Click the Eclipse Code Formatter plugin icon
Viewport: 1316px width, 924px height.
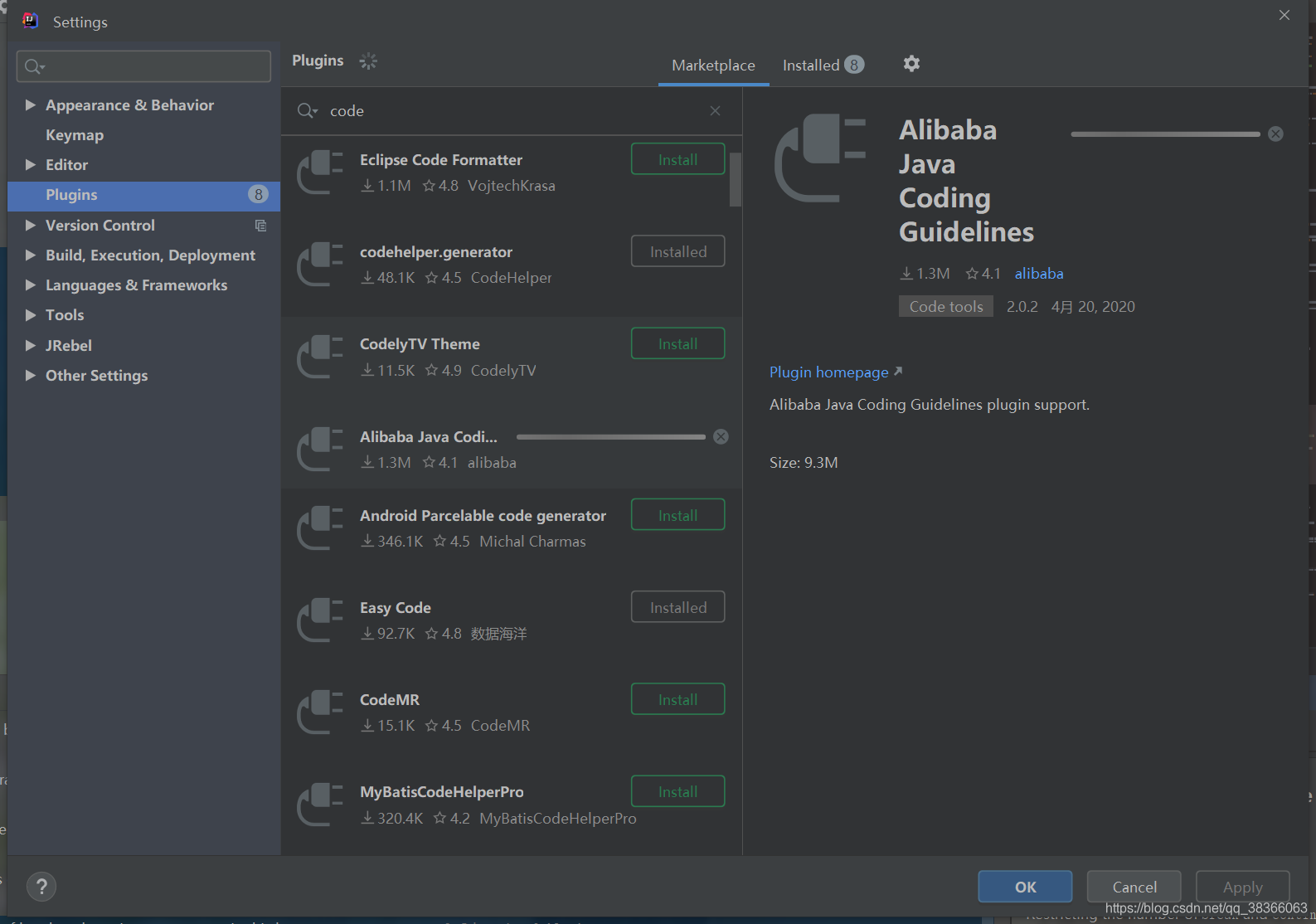coord(320,173)
